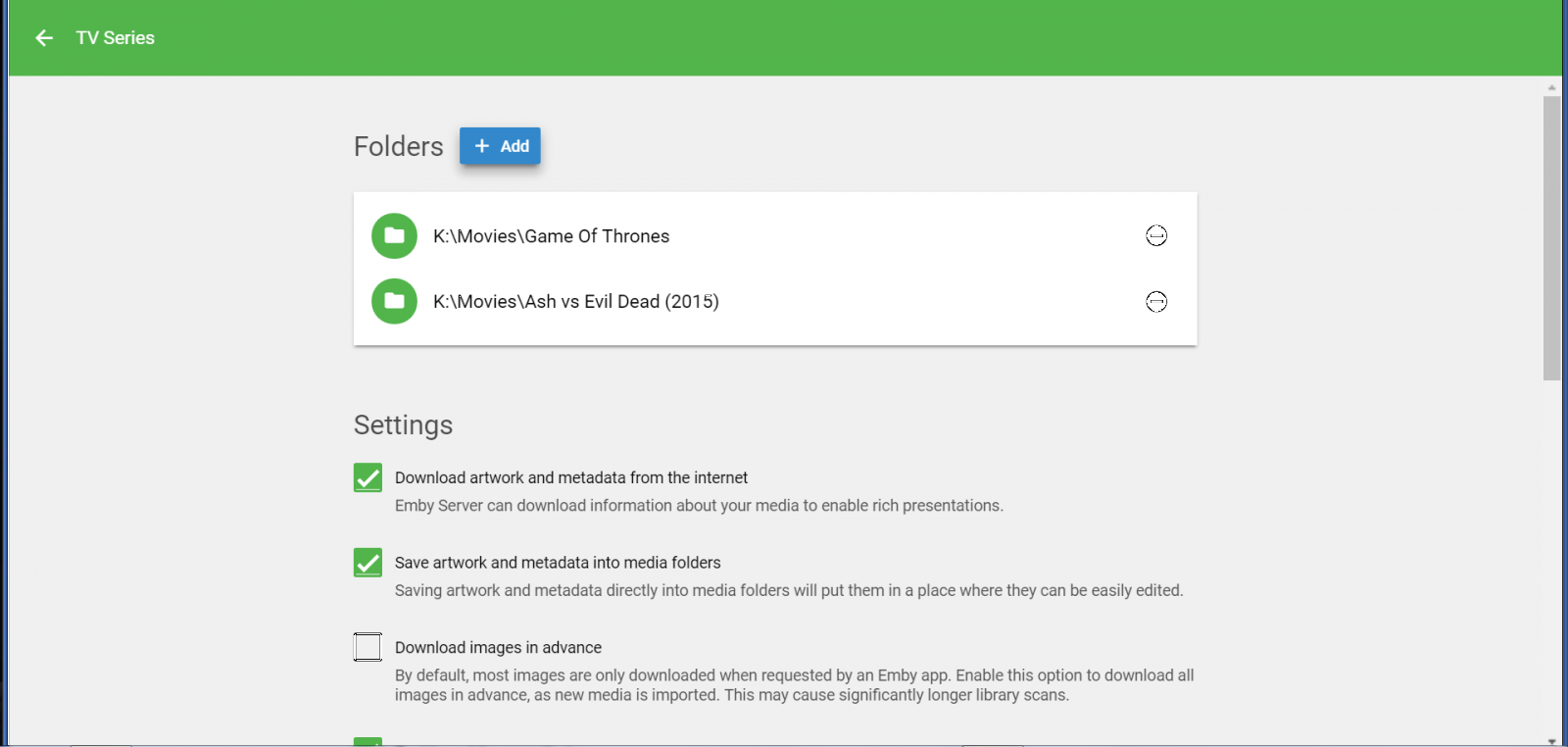Click the green folder icon for Ash vs Evil Dead
Viewport: 1568px width, 747px height.
pos(394,301)
